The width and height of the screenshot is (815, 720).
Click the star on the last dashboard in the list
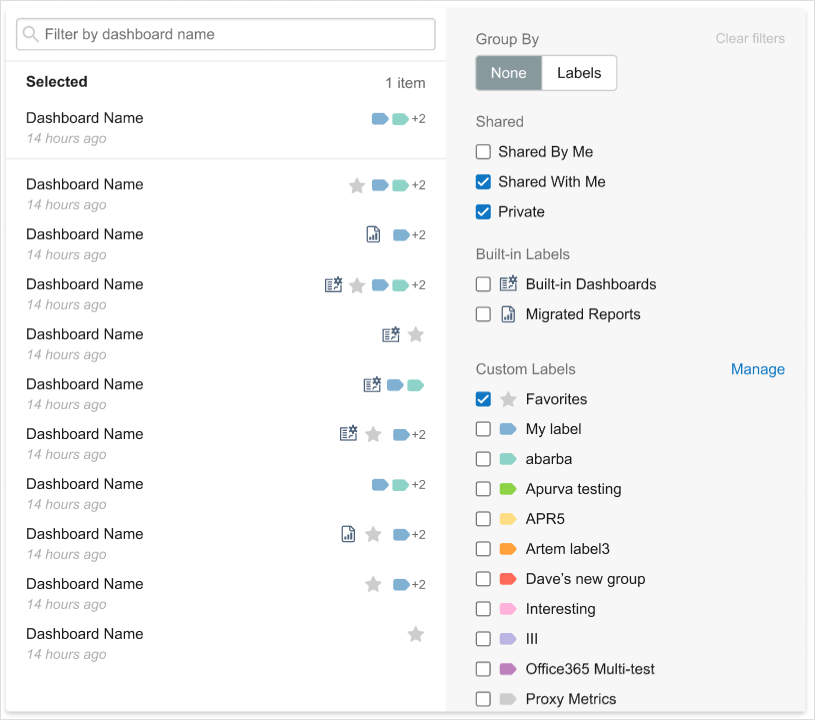(416, 634)
